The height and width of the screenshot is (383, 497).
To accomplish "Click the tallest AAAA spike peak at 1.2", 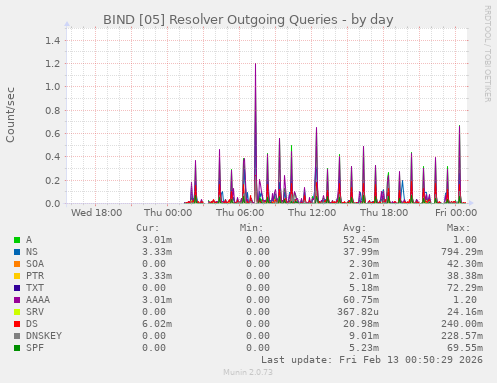I will click(x=255, y=64).
